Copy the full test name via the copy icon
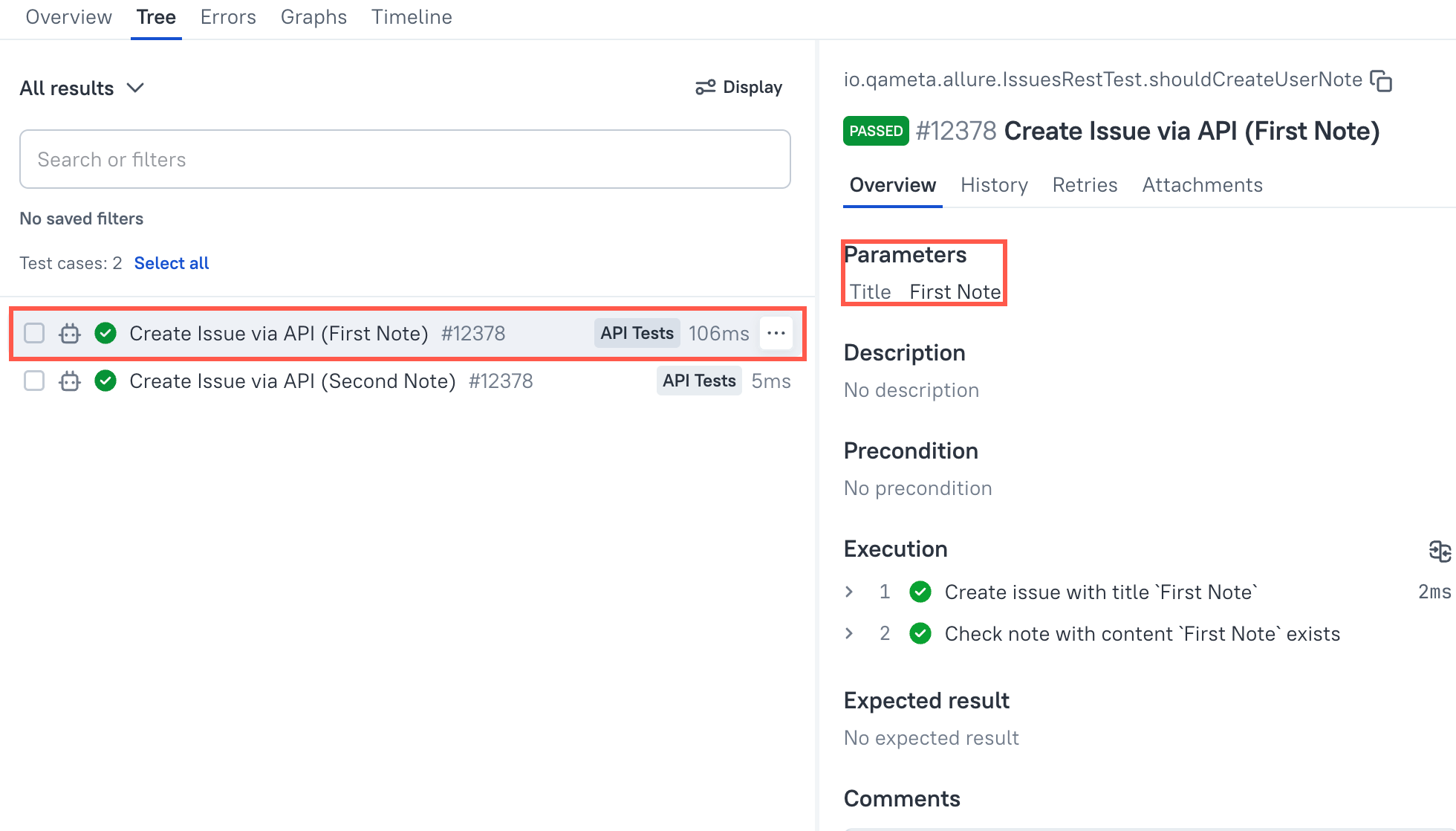The width and height of the screenshot is (1456, 831). 1381,81
